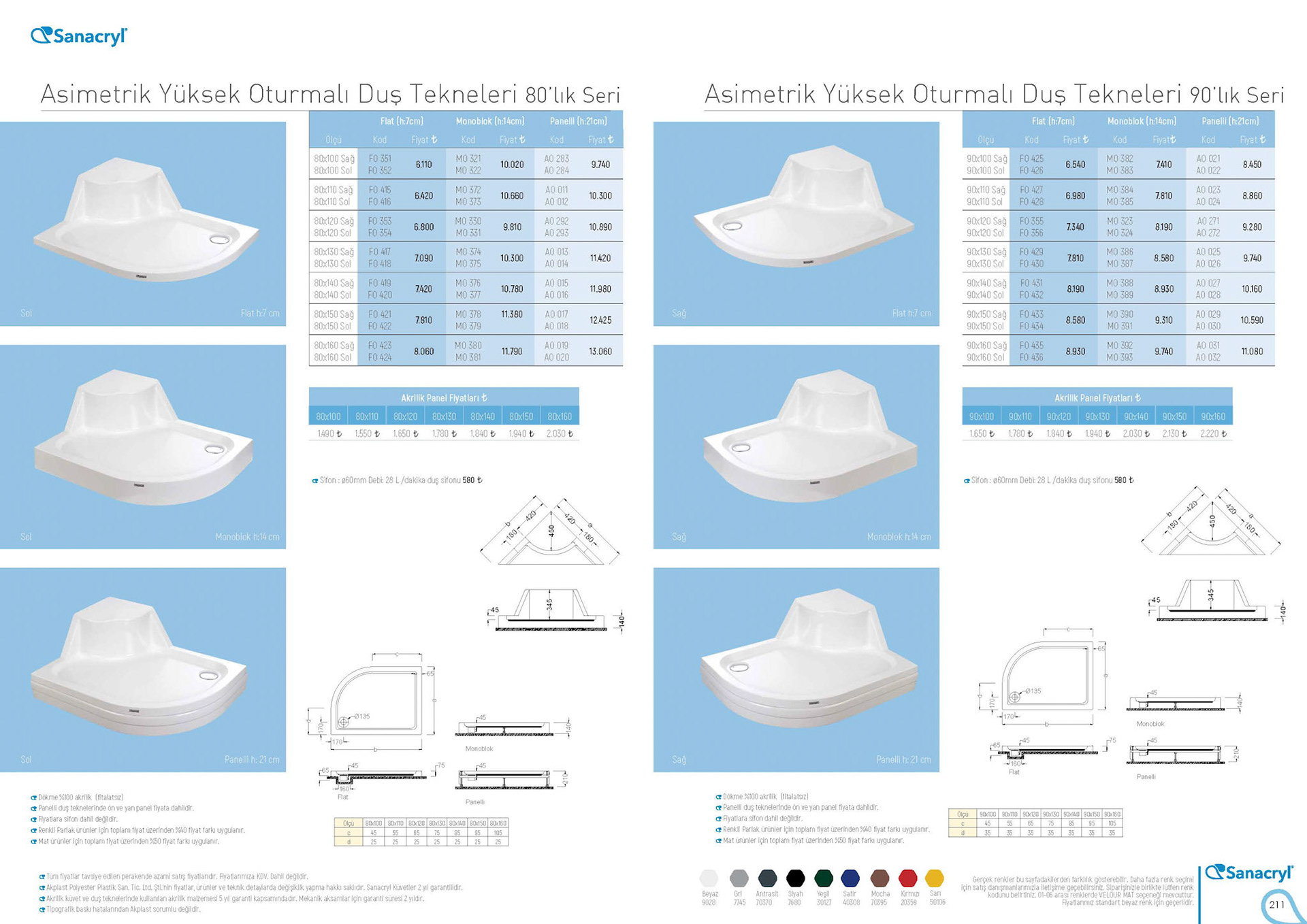Click page number 211
The height and width of the screenshot is (924, 1307).
pyautogui.click(x=1276, y=904)
